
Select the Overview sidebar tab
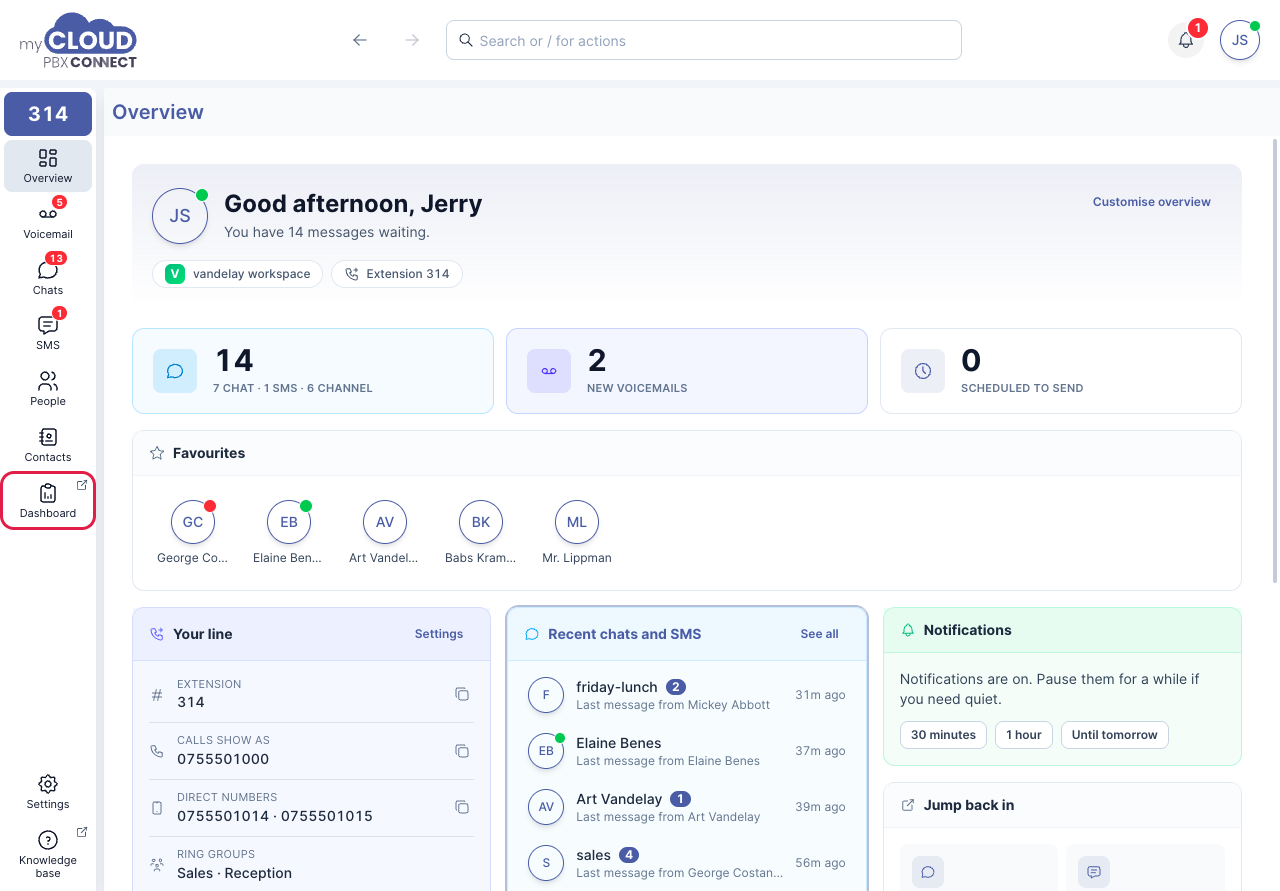[x=48, y=166]
